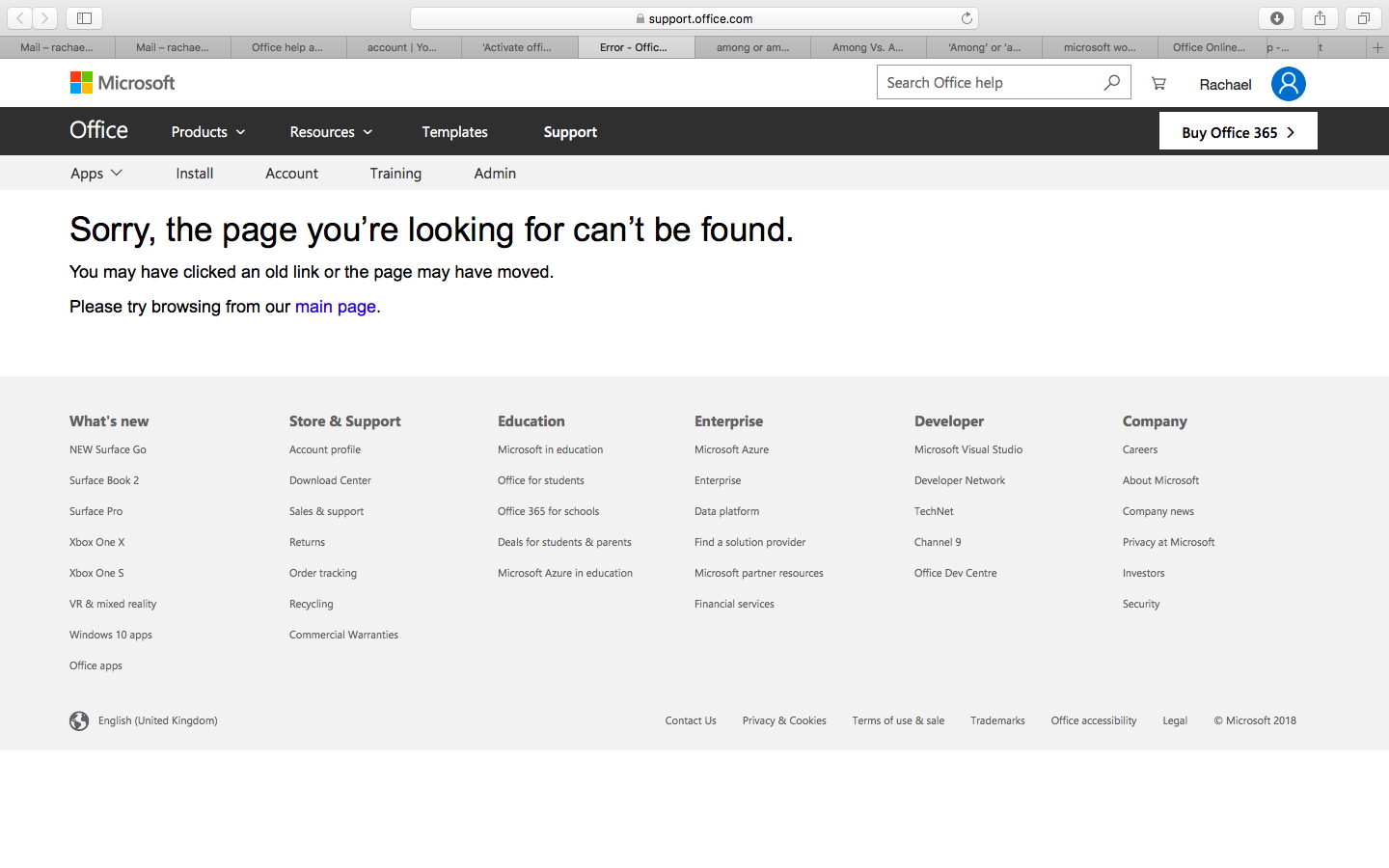
Task: Open the Office 365 for schools link
Action: pyautogui.click(x=549, y=511)
